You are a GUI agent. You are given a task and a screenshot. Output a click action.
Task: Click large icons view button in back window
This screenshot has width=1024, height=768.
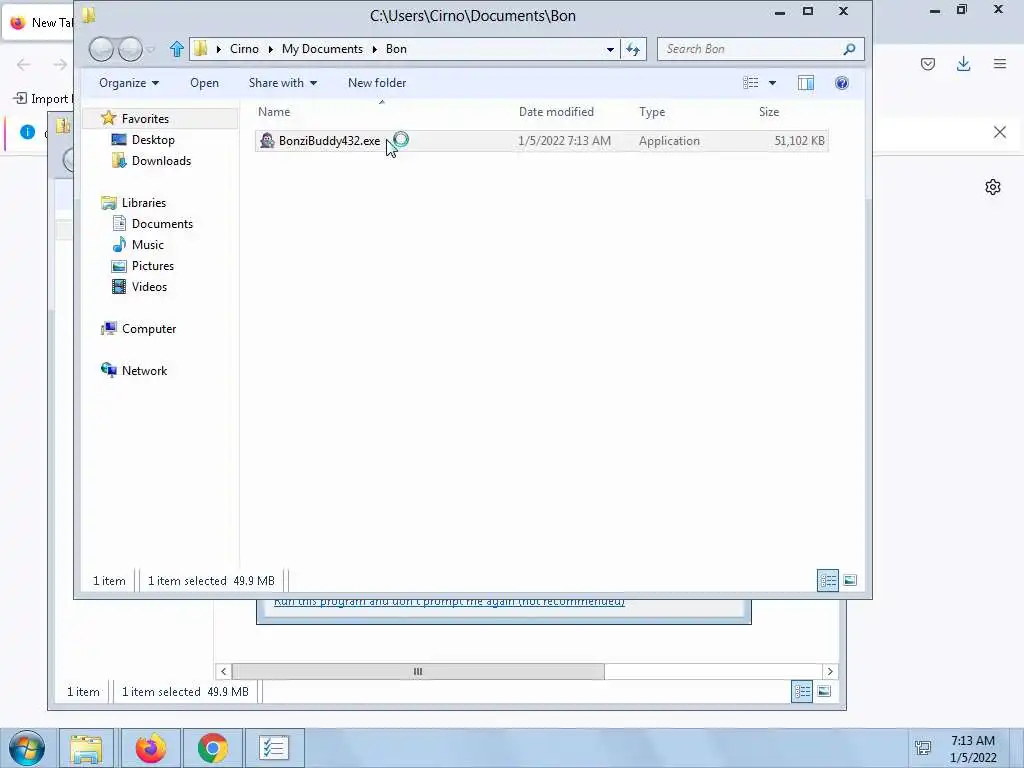[824, 691]
